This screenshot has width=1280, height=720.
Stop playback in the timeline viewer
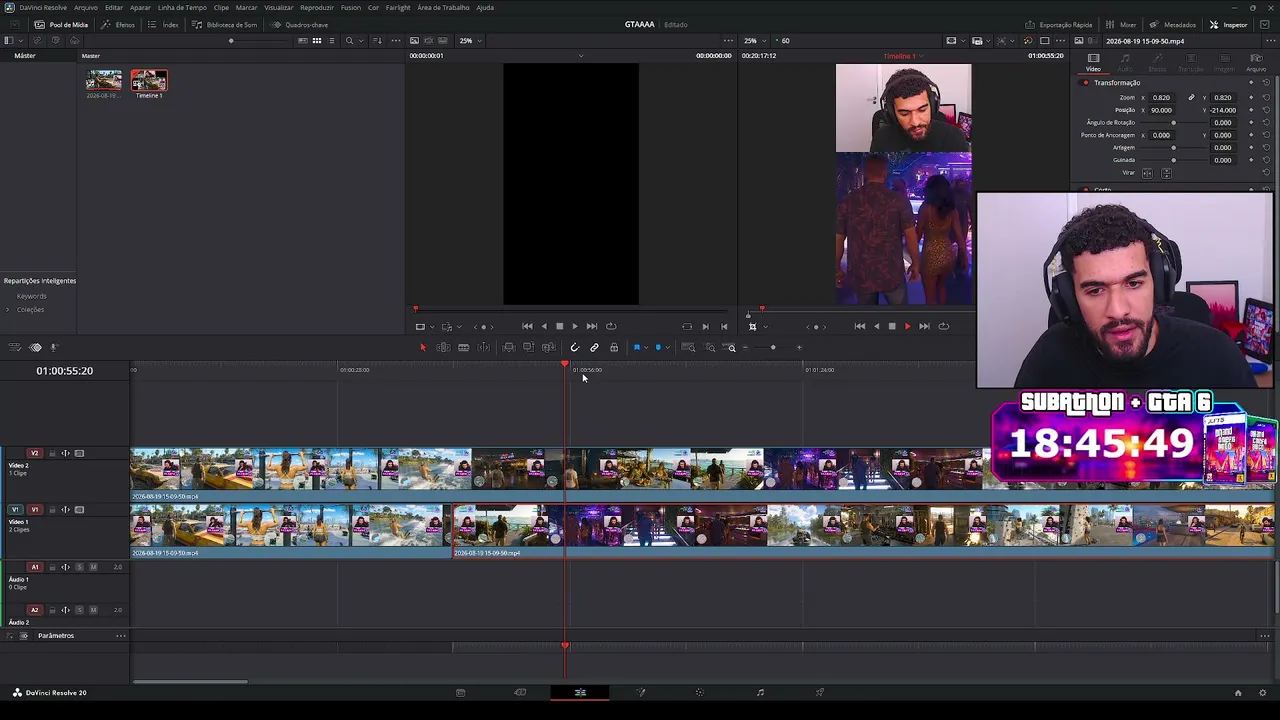(x=892, y=326)
